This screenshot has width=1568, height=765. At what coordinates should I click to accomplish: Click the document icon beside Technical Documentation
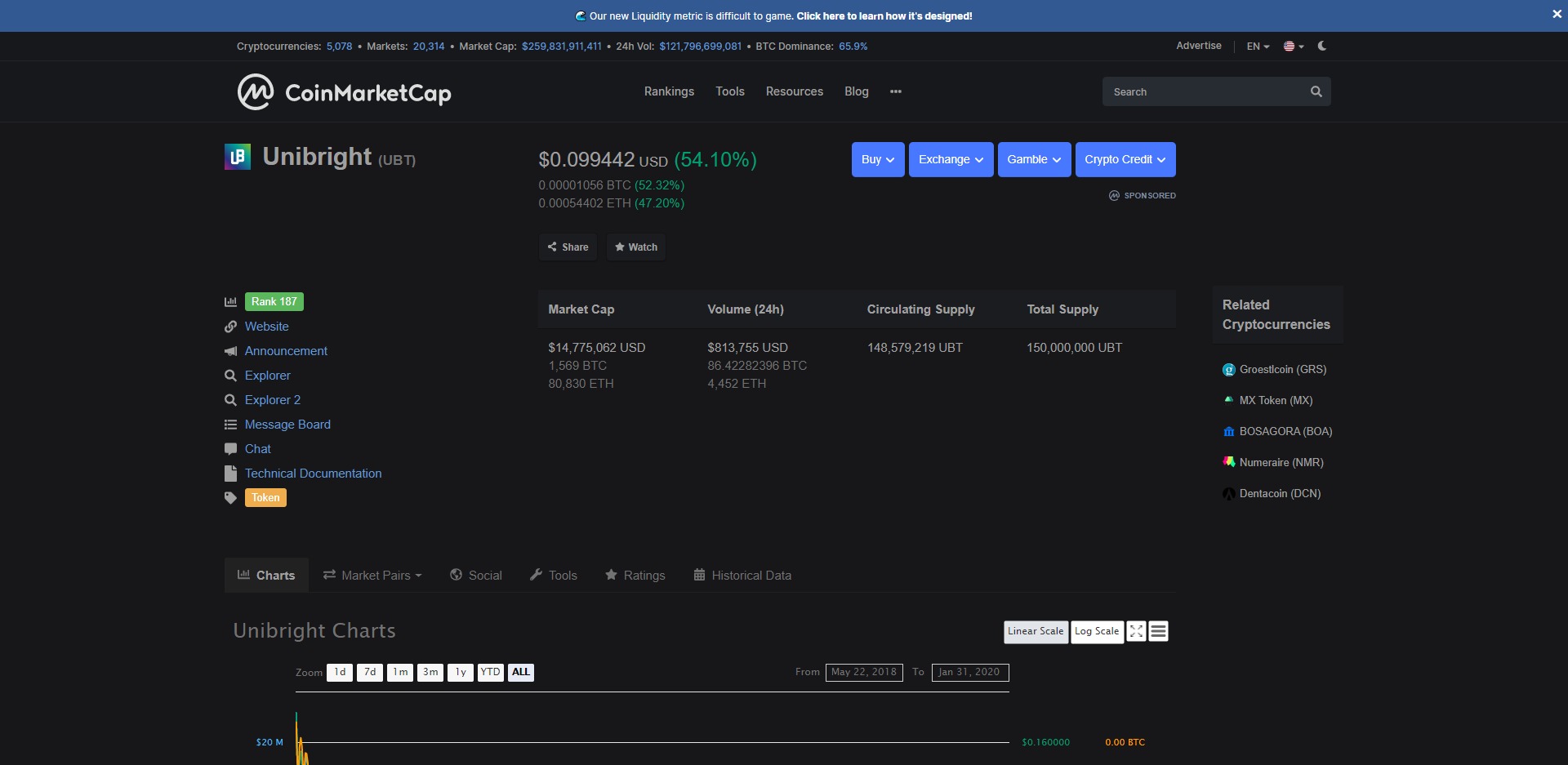(x=230, y=474)
